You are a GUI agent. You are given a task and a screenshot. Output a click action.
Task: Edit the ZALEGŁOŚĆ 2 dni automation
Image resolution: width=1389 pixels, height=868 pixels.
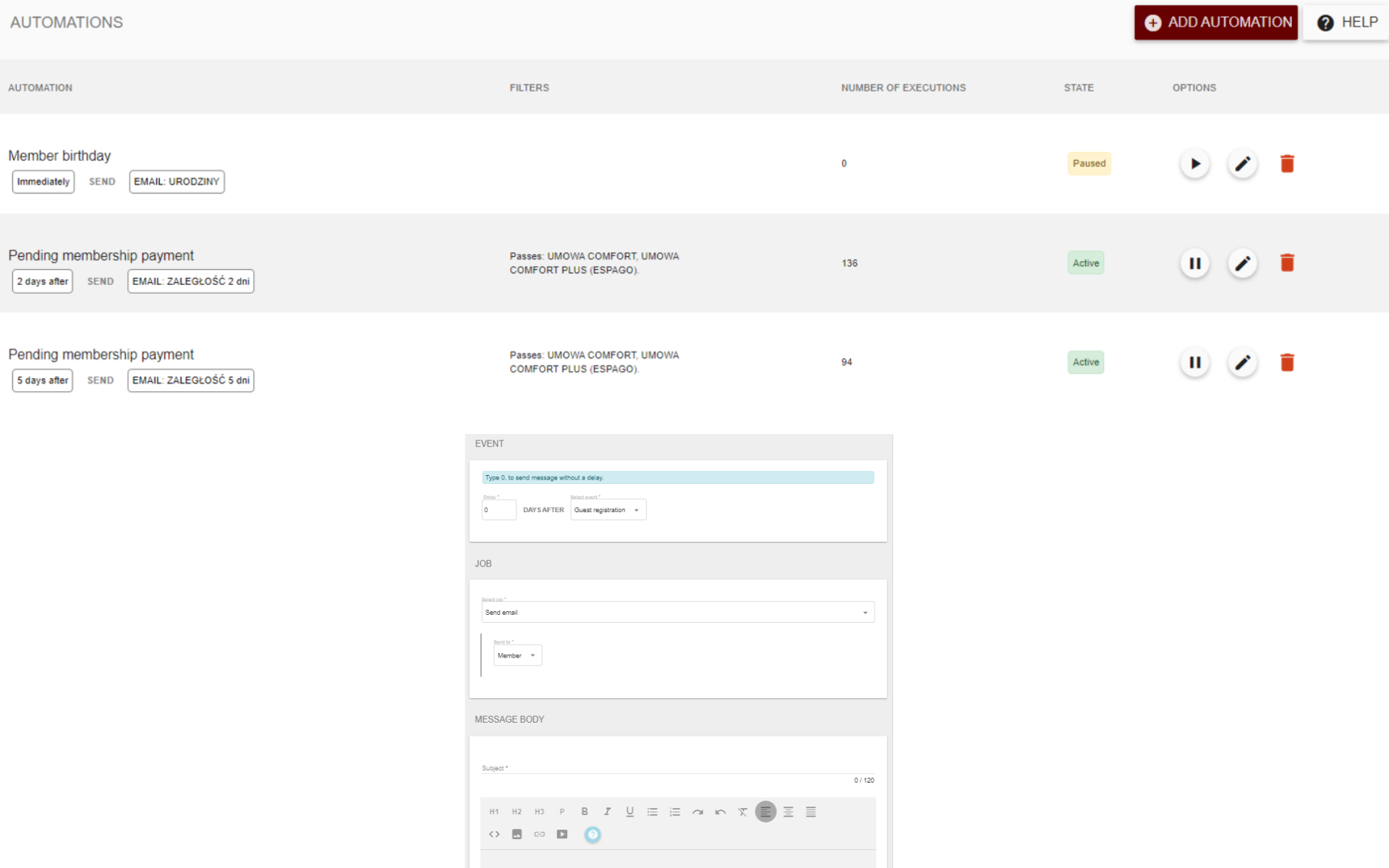click(x=1242, y=263)
